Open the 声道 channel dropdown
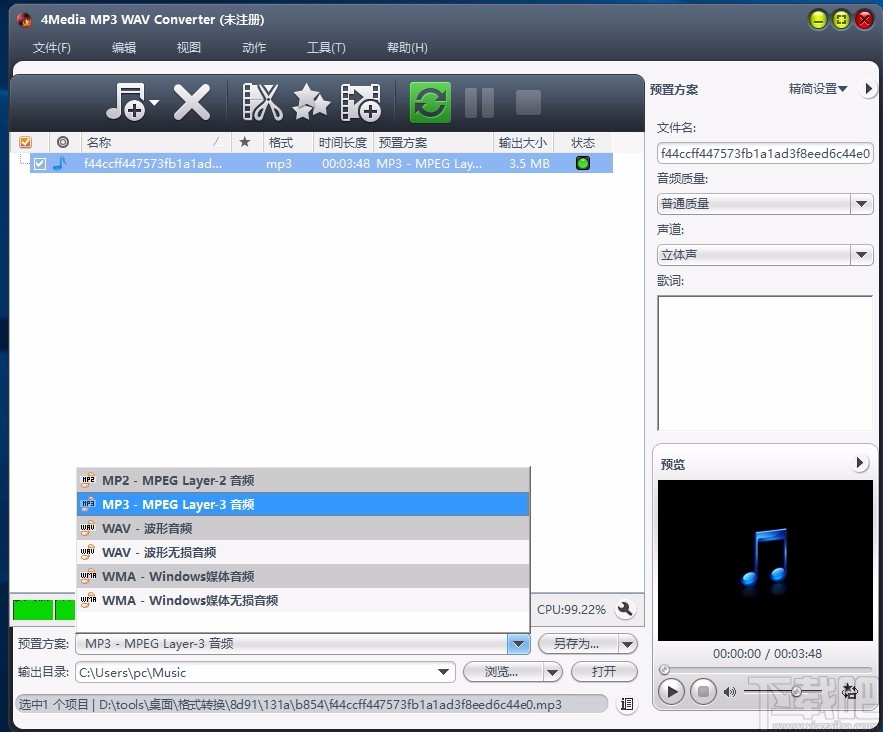This screenshot has height=732, width=883. pos(859,255)
